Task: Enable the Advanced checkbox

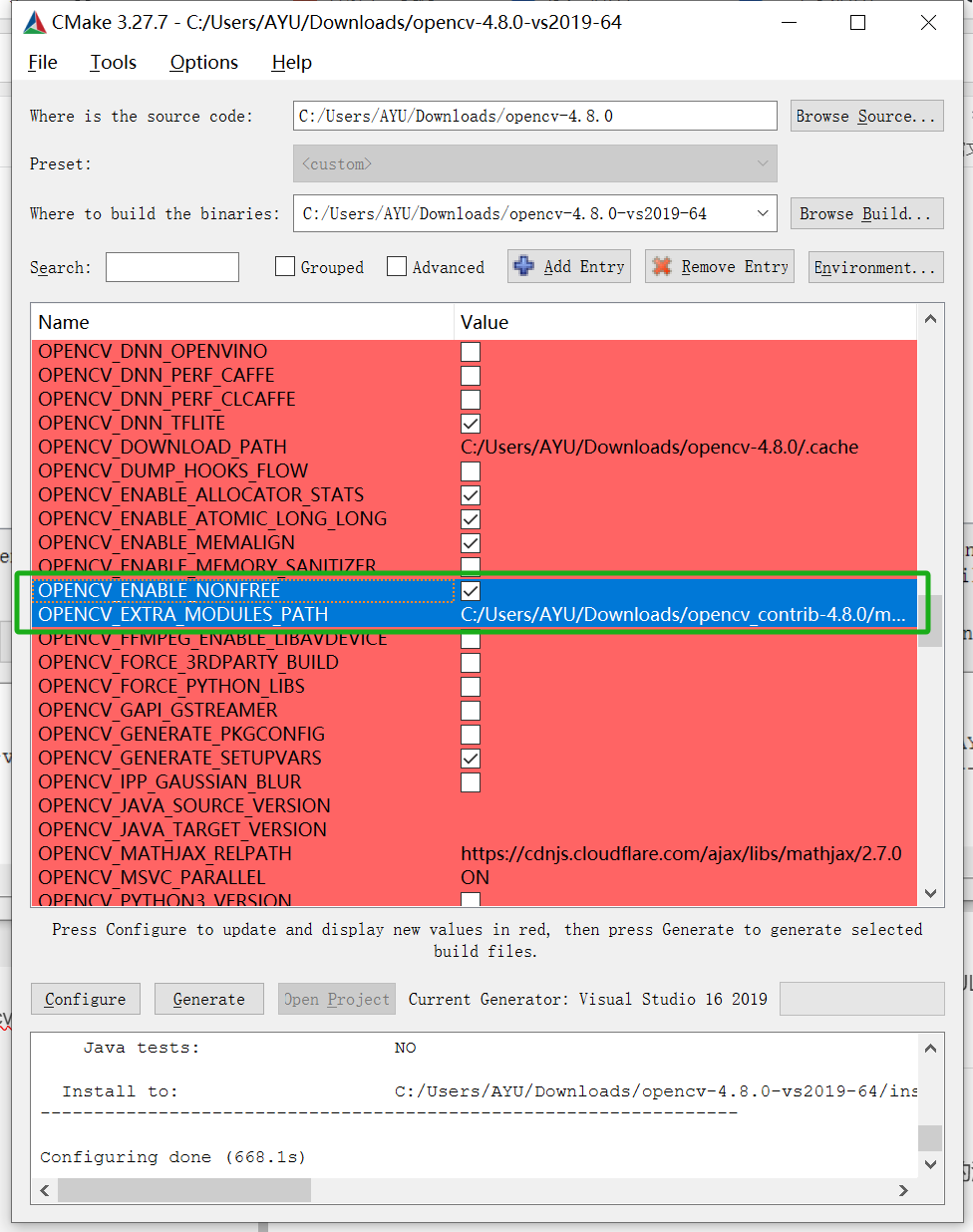Action: (397, 266)
